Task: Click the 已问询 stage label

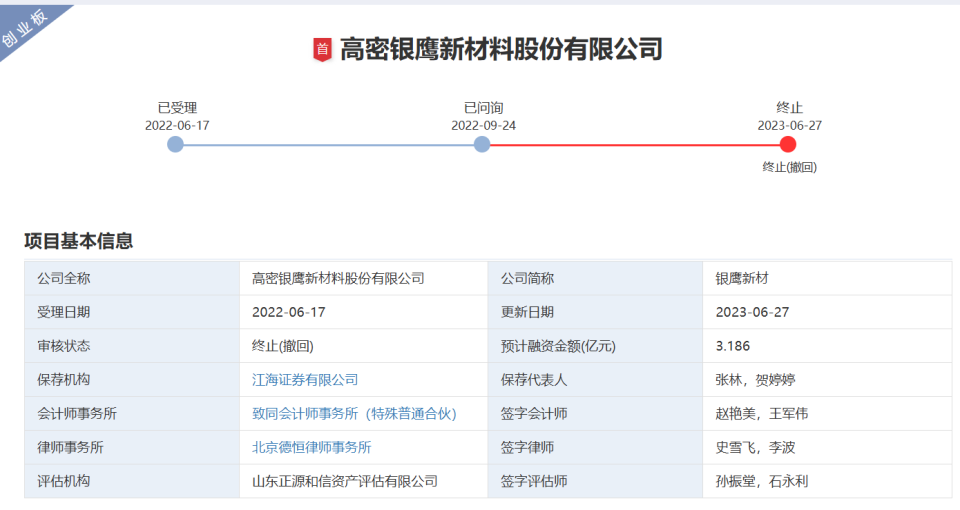Action: pyautogui.click(x=484, y=108)
